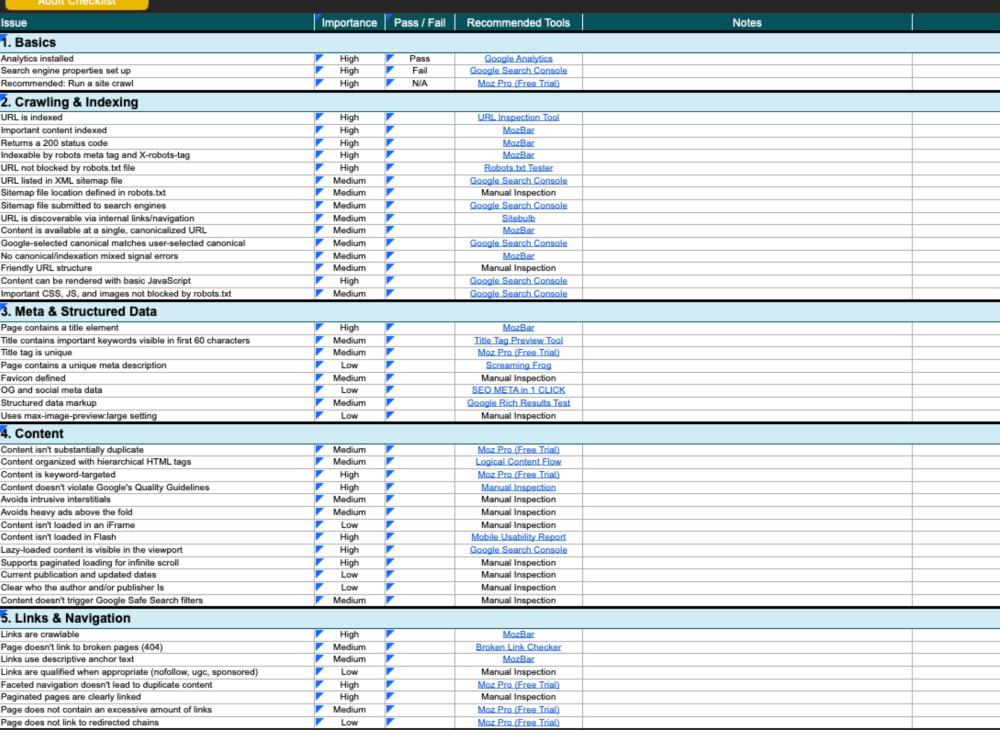Image resolution: width=1000 pixels, height=750 pixels.
Task: Open MozBar link for Page contains a title element
Action: pyautogui.click(x=518, y=328)
